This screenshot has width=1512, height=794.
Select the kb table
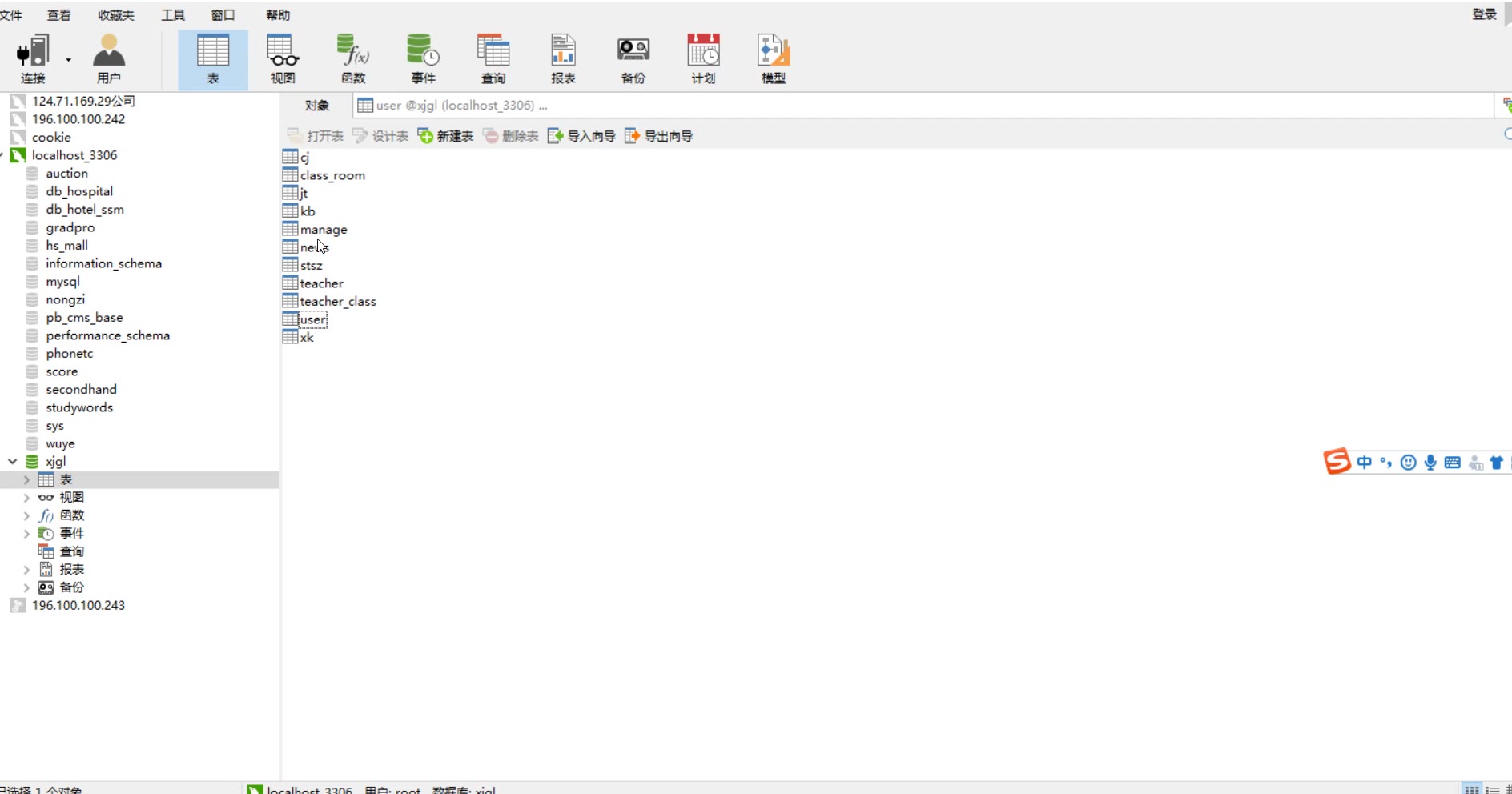coord(300,211)
